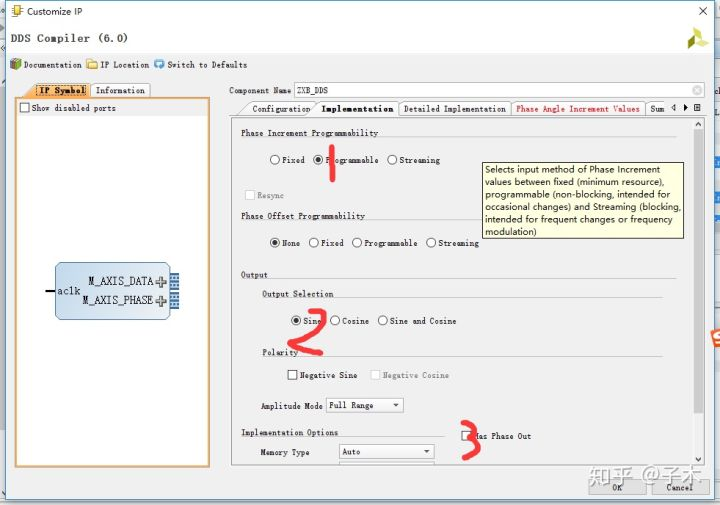Click the aclk port label
The height and width of the screenshot is (505, 720).
[x=68, y=291]
